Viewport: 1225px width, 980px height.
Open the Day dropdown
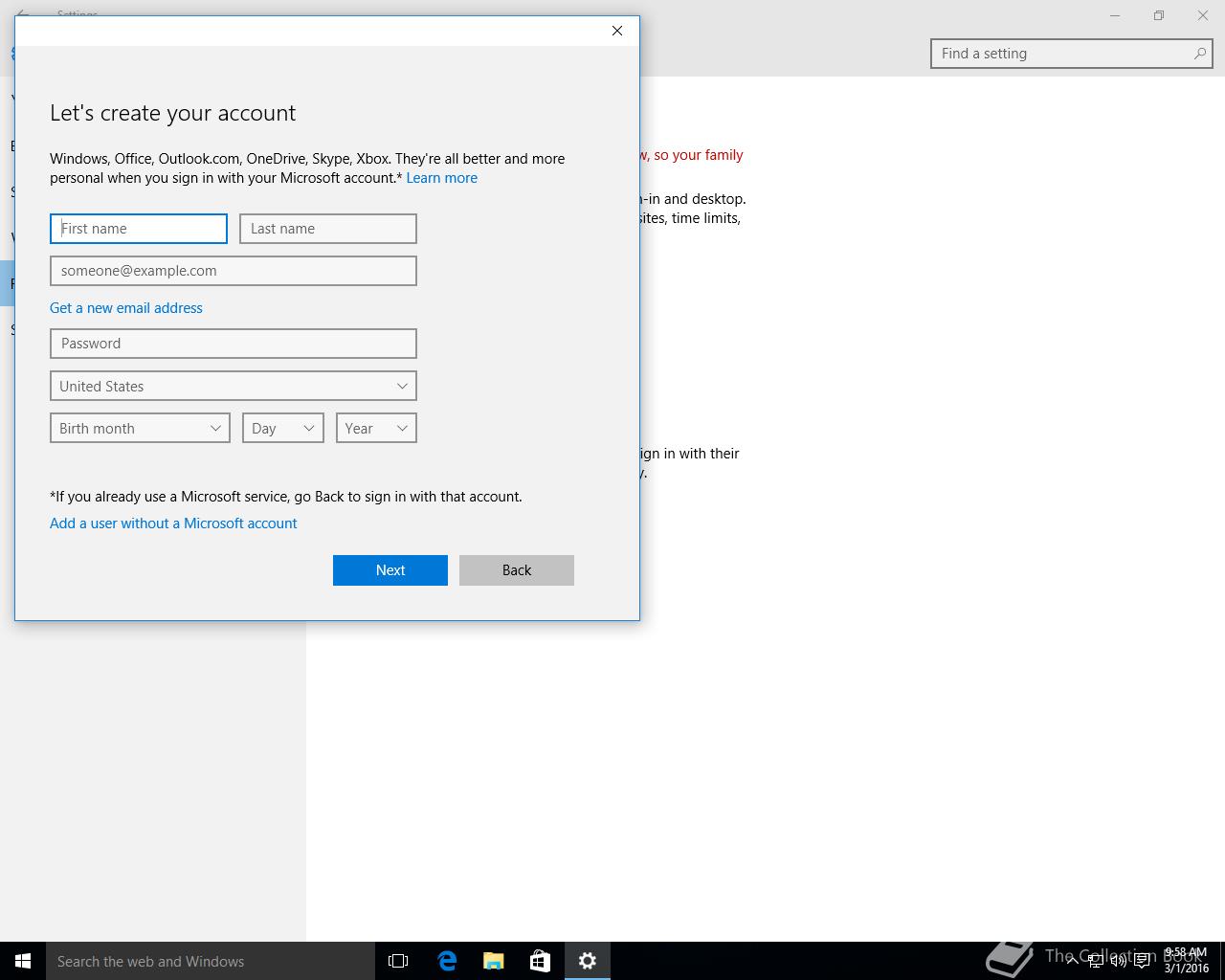[283, 428]
